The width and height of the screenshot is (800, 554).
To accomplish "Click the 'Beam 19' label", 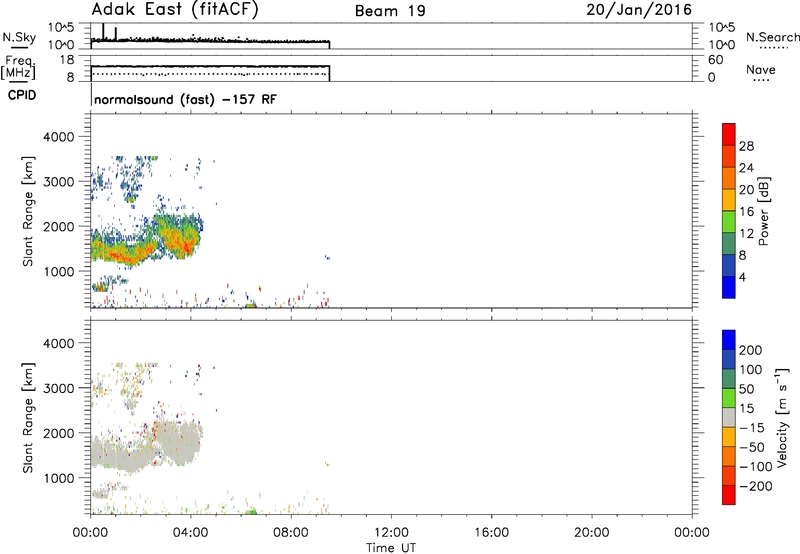I will click(x=390, y=11).
